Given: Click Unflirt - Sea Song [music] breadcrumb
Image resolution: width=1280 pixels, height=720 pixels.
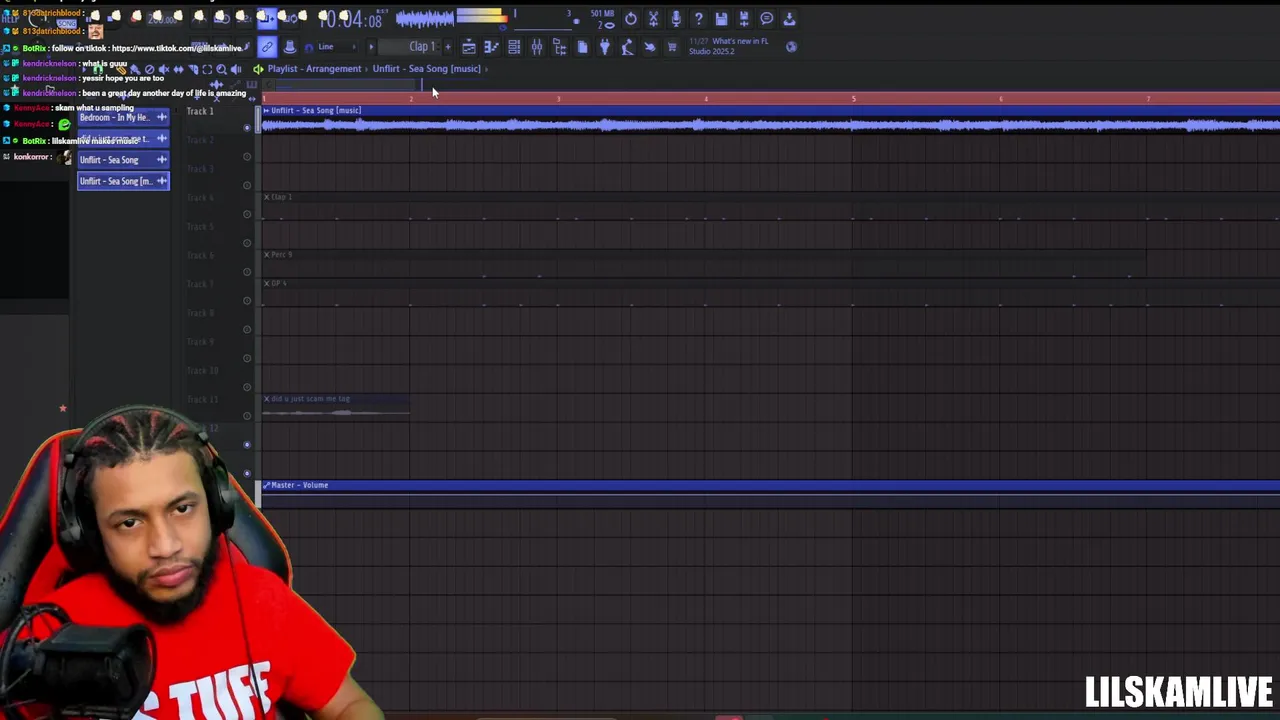Looking at the screenshot, I should pyautogui.click(x=427, y=69).
